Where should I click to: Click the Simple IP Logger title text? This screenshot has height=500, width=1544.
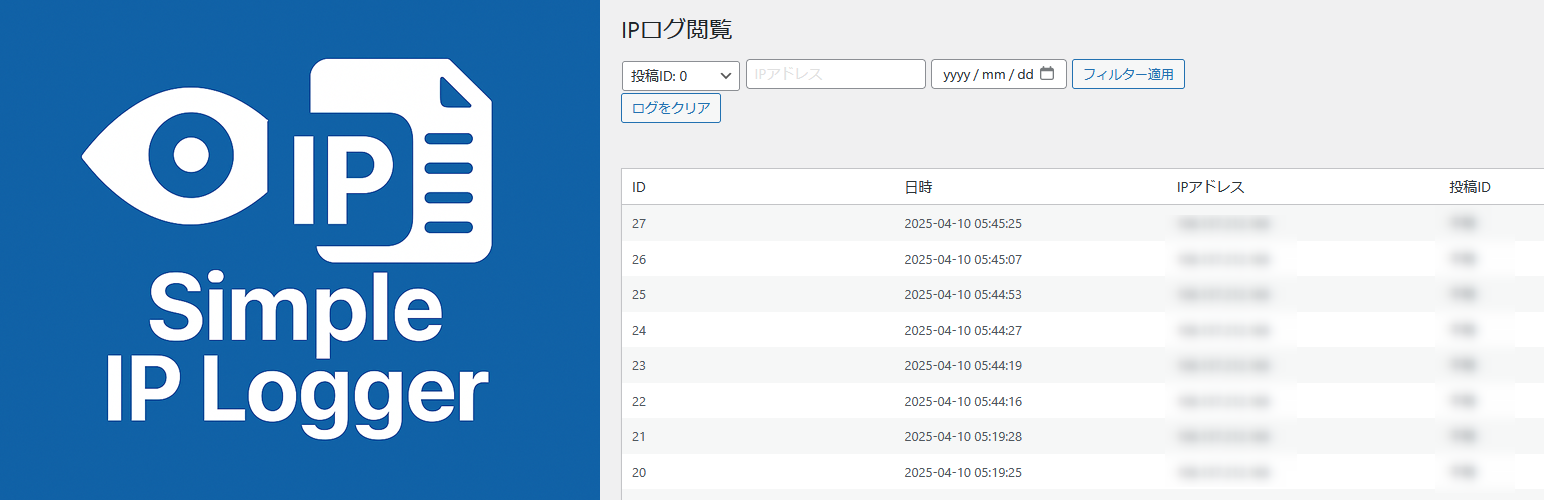point(298,357)
